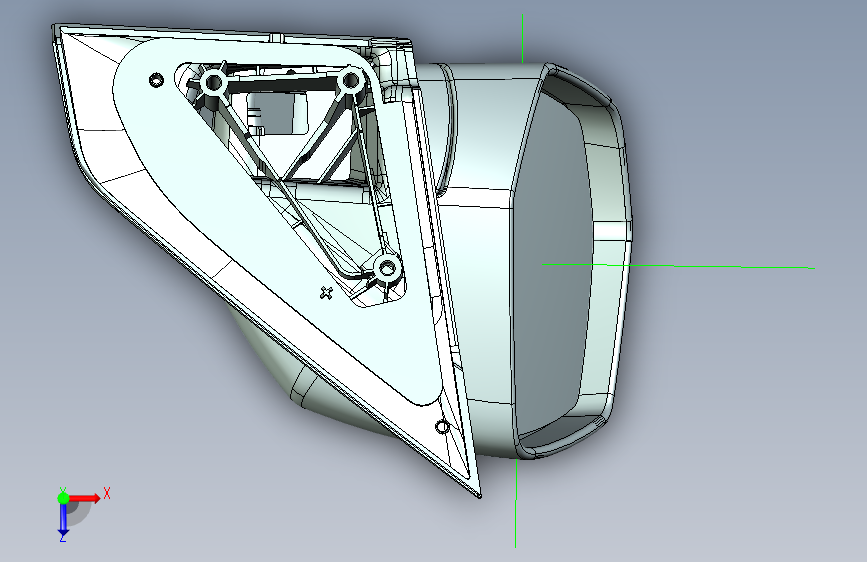Select the top-right screw boss on bracket
This screenshot has height=562, width=867.
pyautogui.click(x=350, y=81)
